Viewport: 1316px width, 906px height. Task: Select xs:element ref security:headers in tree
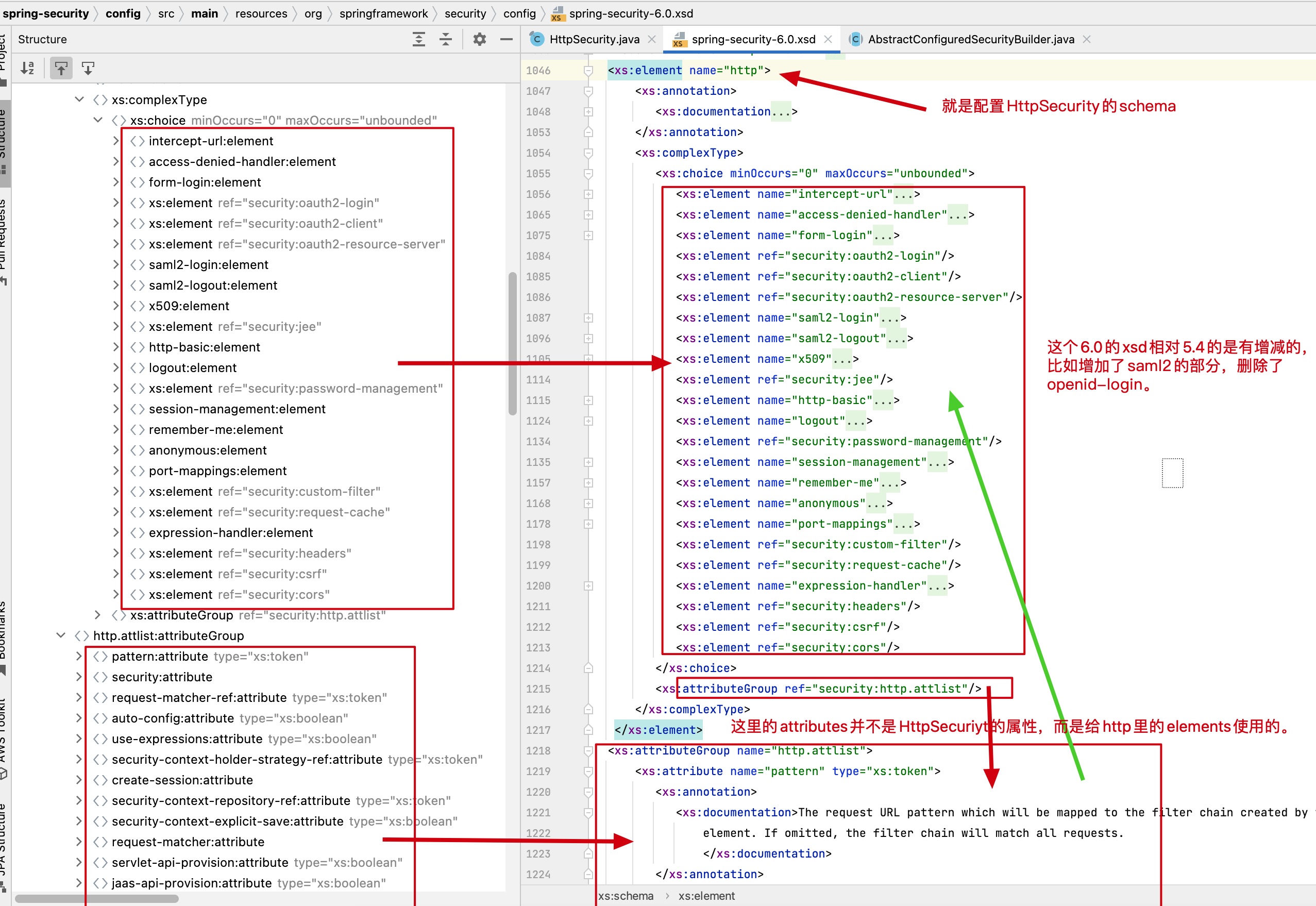click(x=250, y=553)
